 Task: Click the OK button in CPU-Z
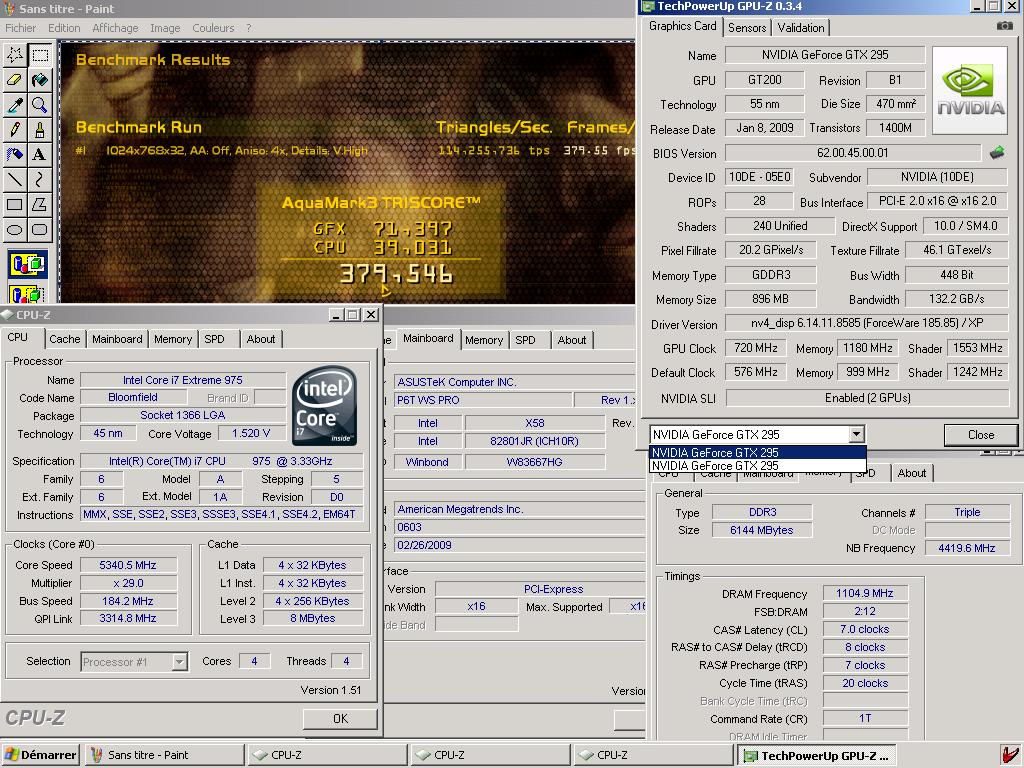coord(340,718)
